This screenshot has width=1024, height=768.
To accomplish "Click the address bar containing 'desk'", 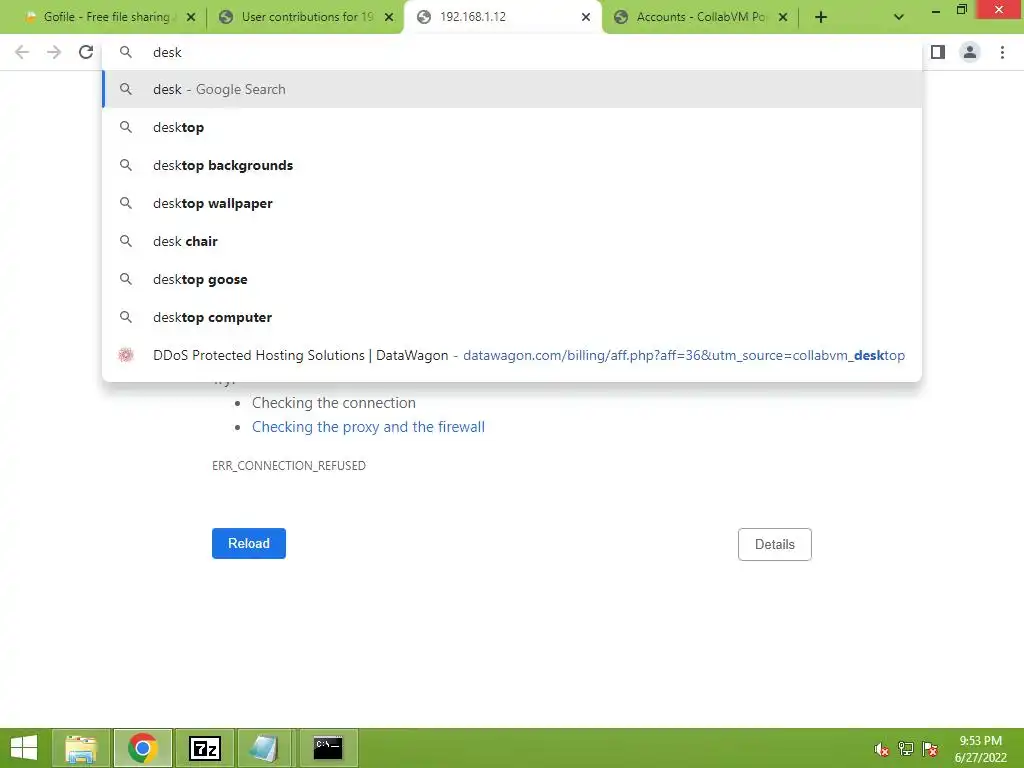I will (x=512, y=52).
